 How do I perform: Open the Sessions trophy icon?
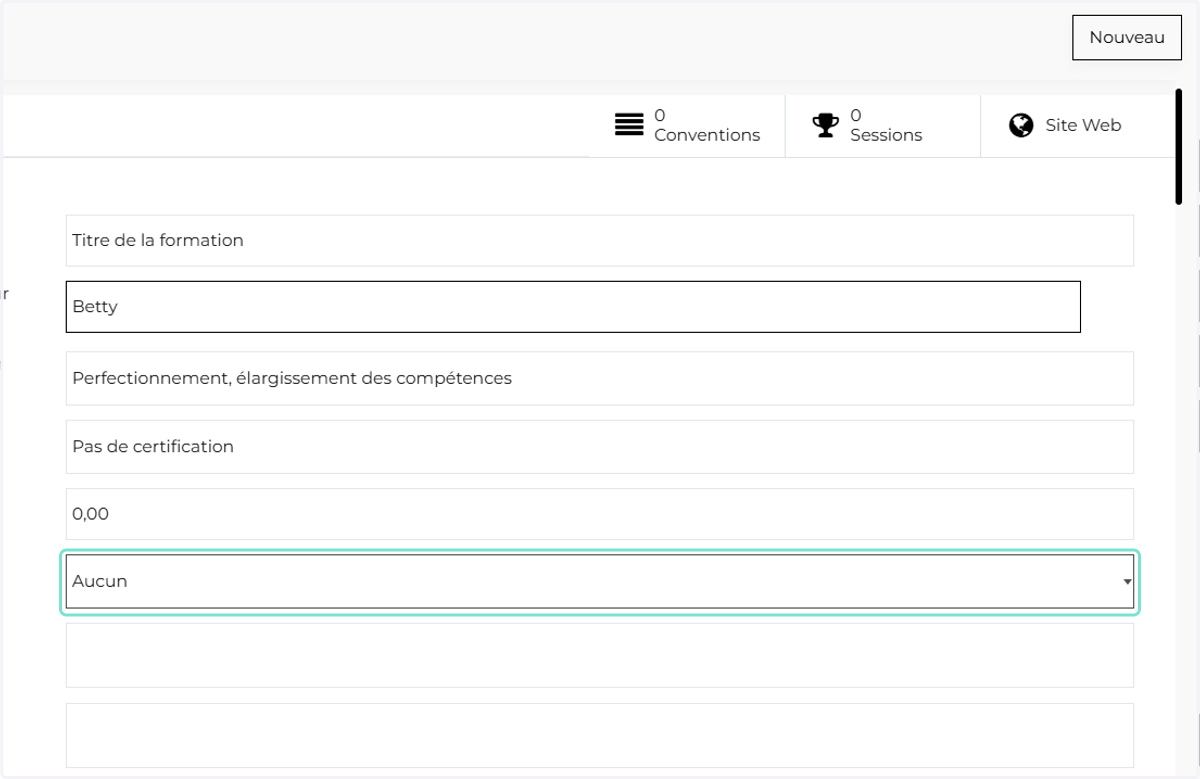825,125
